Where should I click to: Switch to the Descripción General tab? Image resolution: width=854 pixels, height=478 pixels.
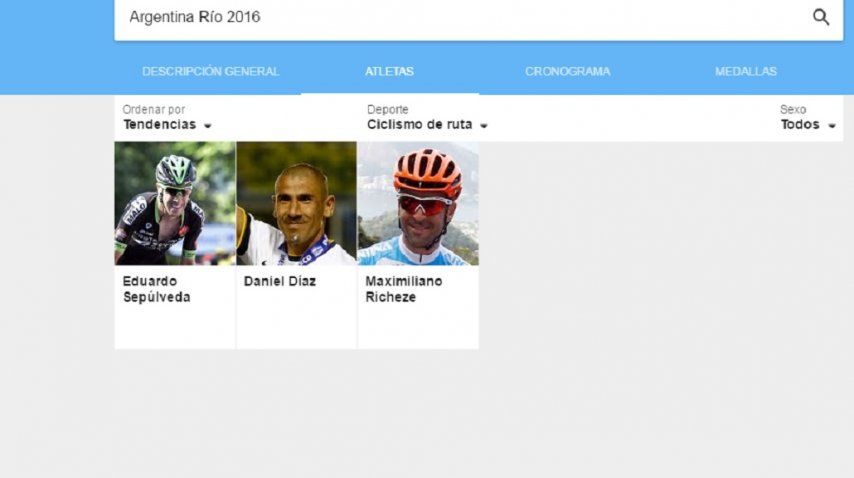click(x=210, y=71)
